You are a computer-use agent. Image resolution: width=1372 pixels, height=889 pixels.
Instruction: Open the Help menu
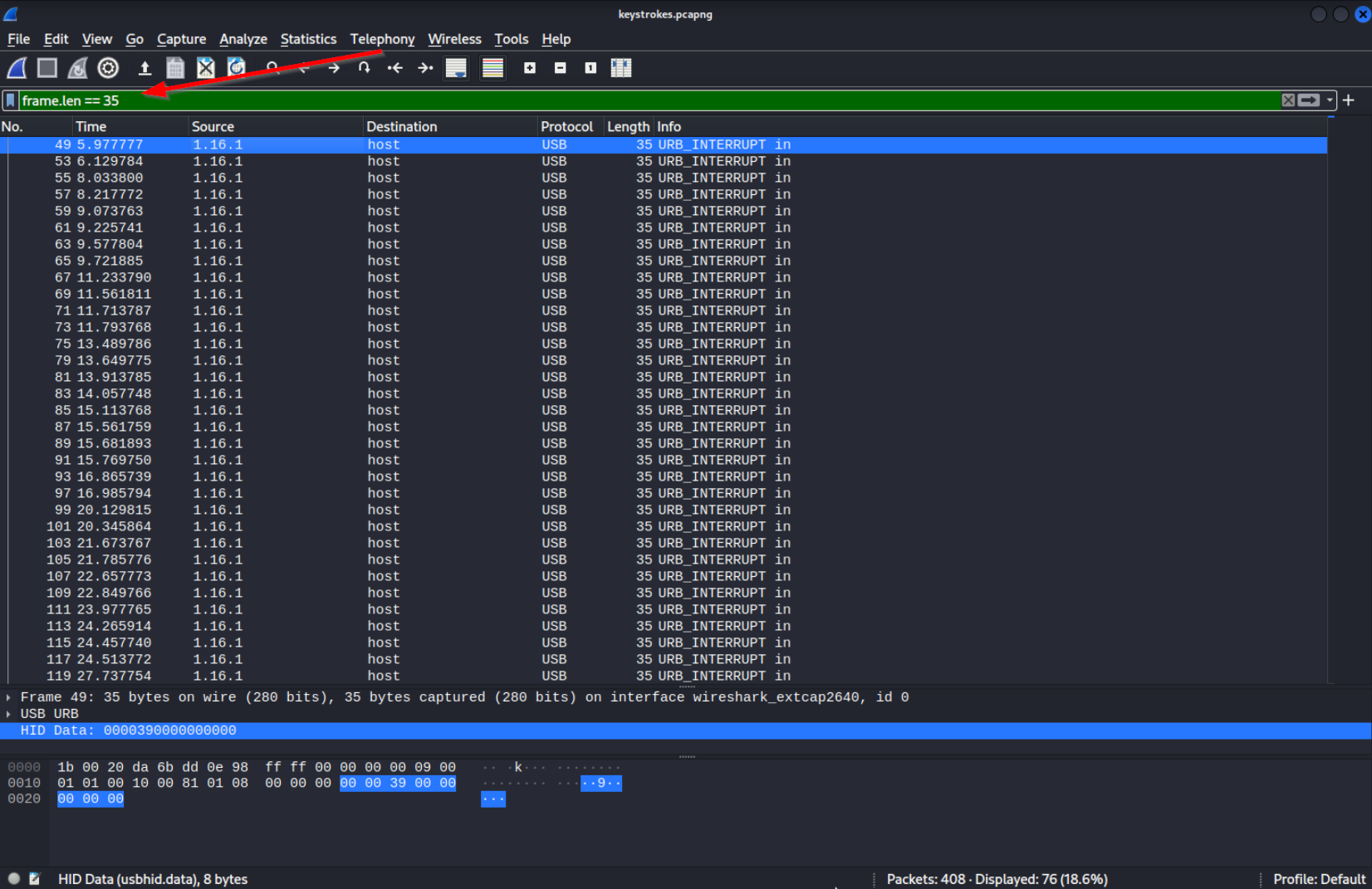(556, 39)
